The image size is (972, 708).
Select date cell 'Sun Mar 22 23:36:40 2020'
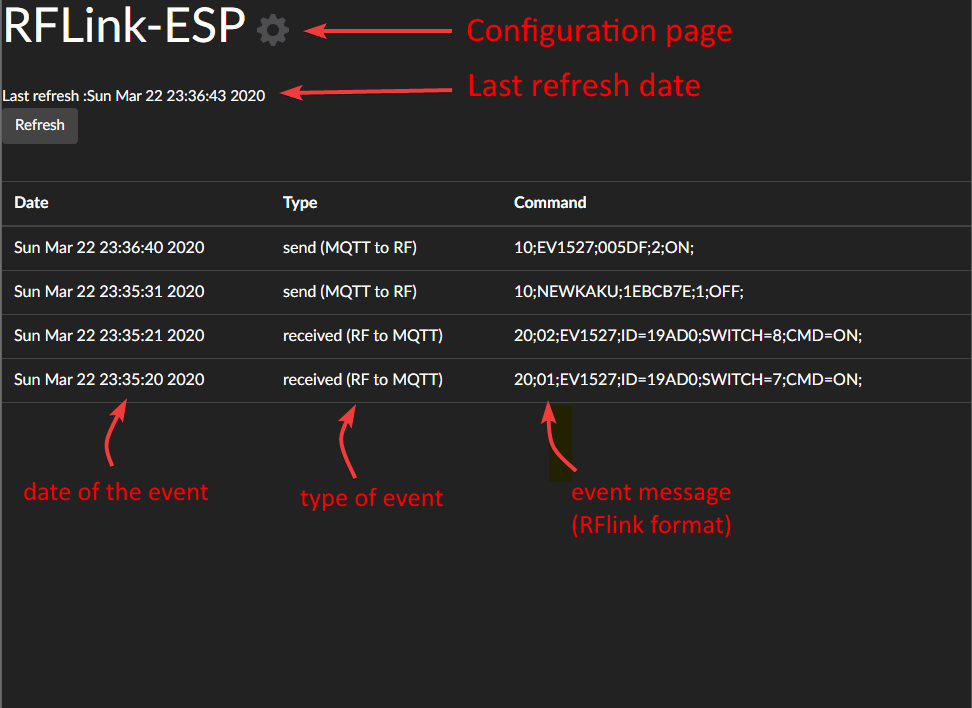[x=109, y=247]
